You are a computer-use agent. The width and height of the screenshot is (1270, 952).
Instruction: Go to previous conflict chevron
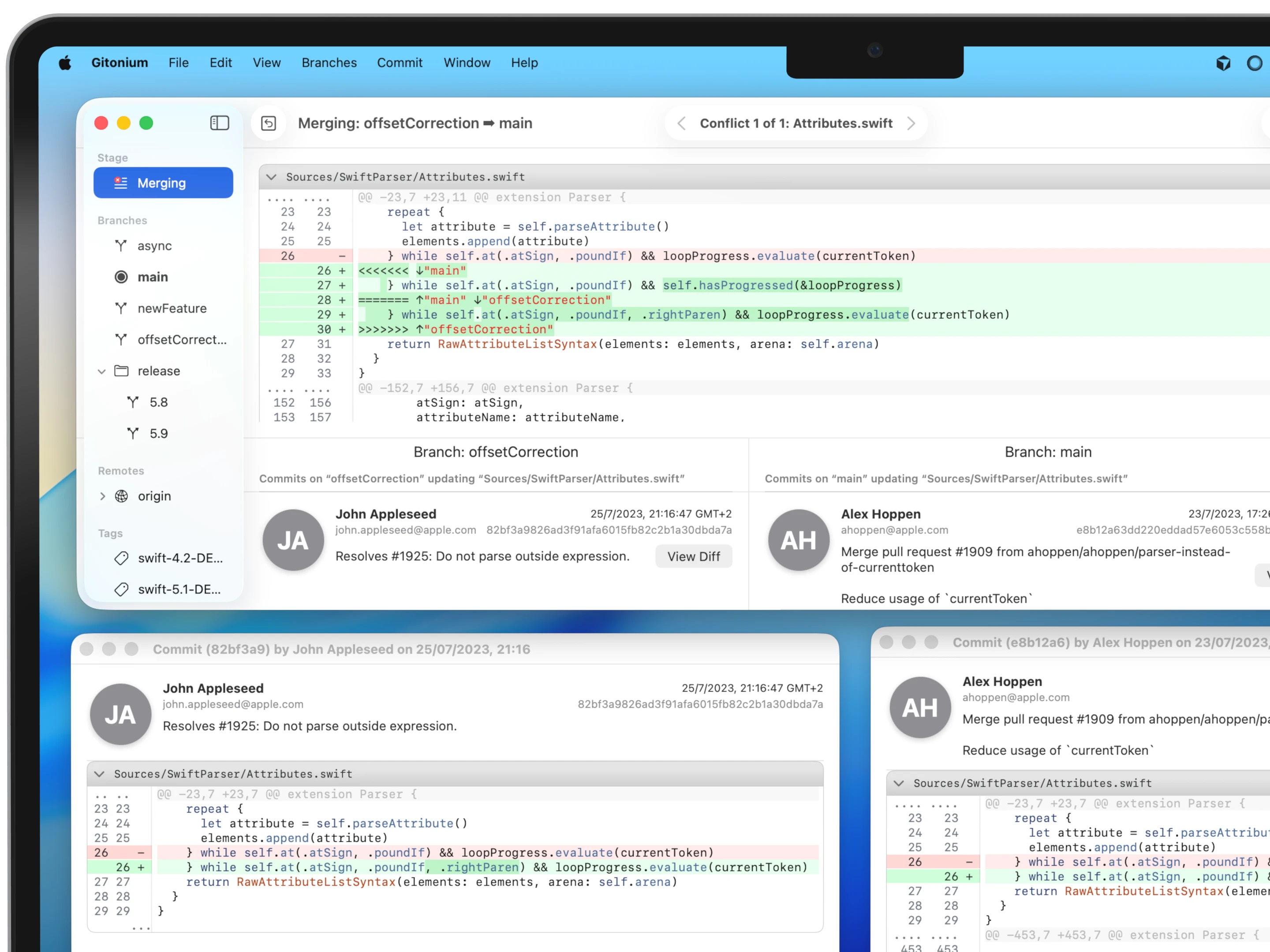point(681,123)
